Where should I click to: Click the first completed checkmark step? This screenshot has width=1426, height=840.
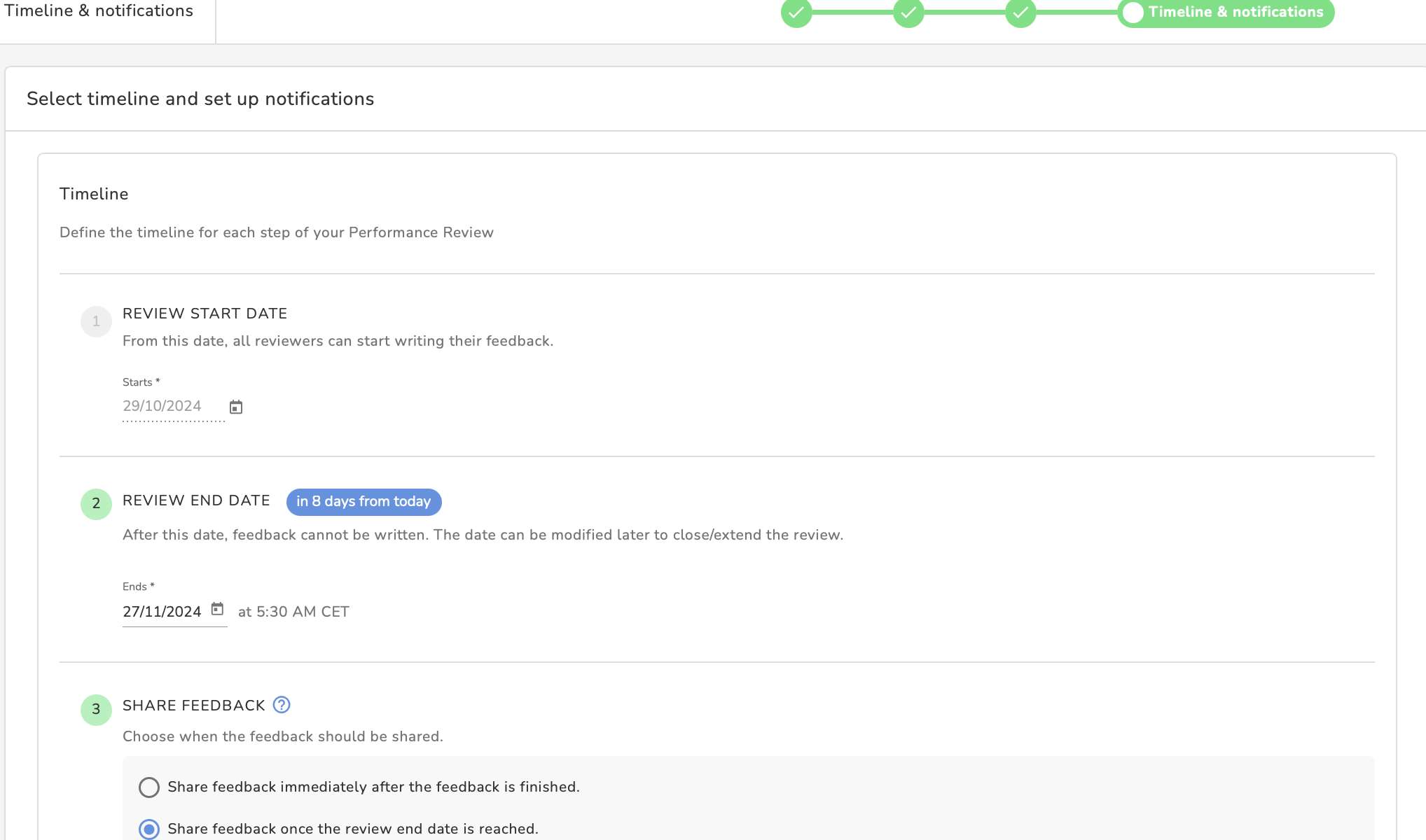coord(796,13)
